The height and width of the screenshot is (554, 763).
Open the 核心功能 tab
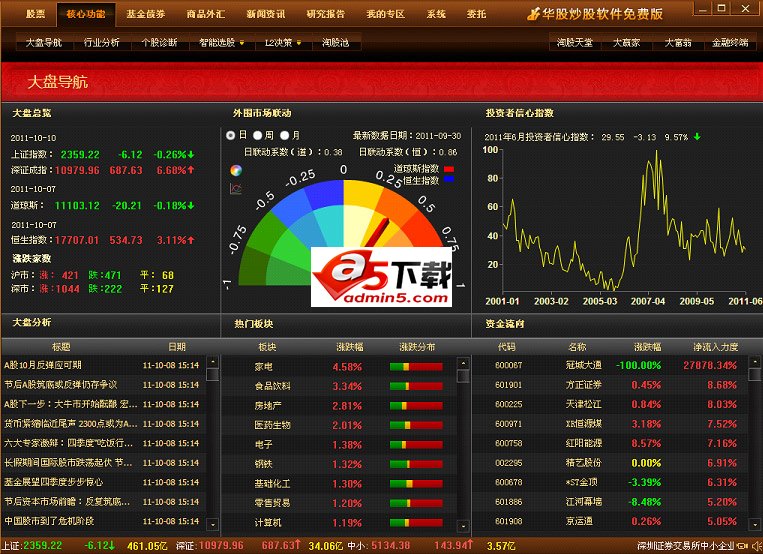click(86, 14)
